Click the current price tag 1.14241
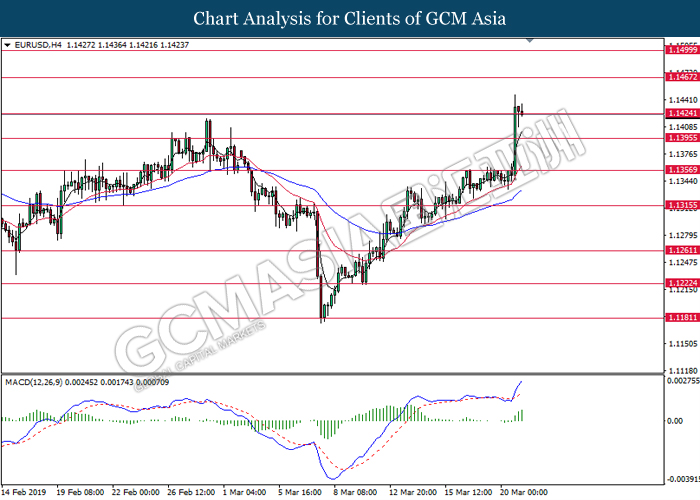This screenshot has height=500, width=700. click(682, 114)
